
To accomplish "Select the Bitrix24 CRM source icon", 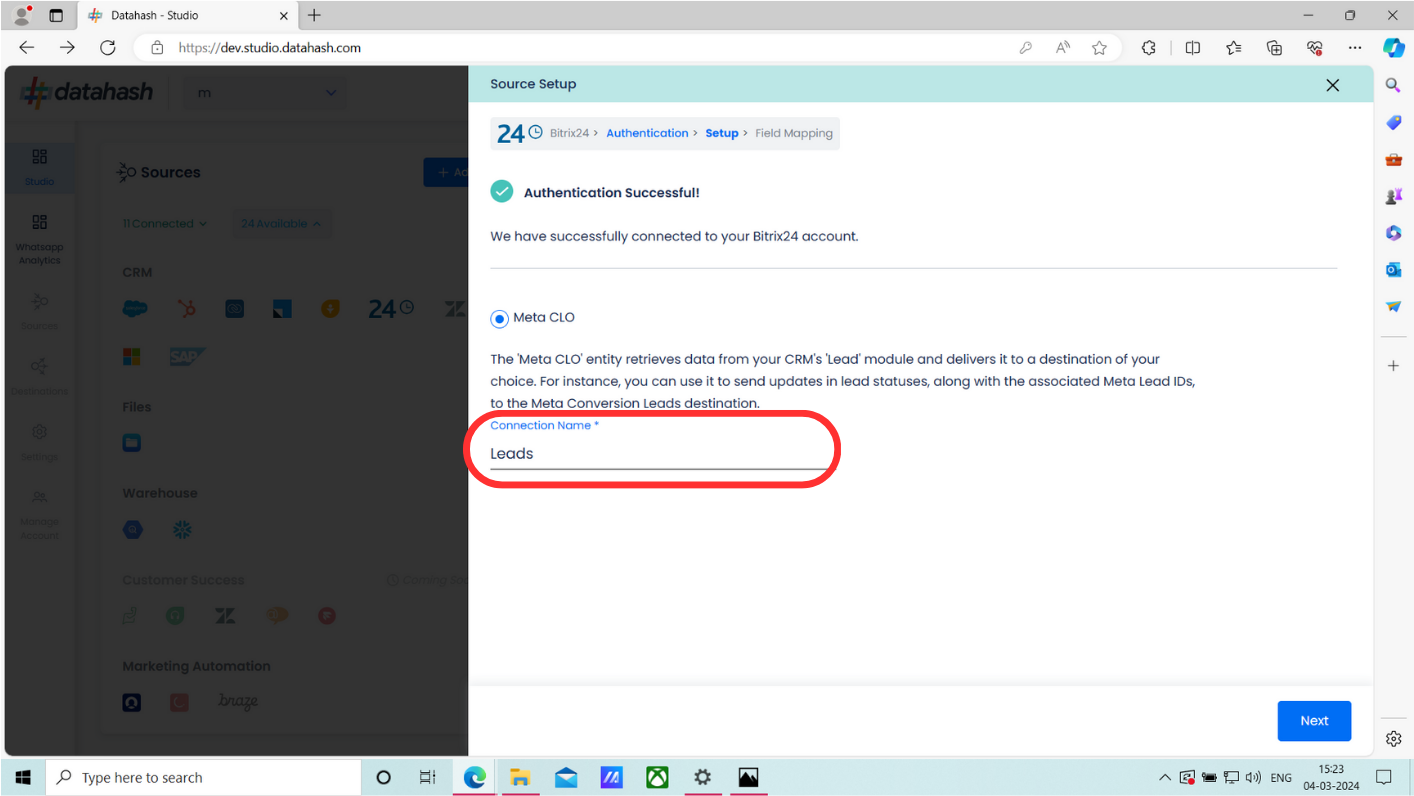I will 390,309.
